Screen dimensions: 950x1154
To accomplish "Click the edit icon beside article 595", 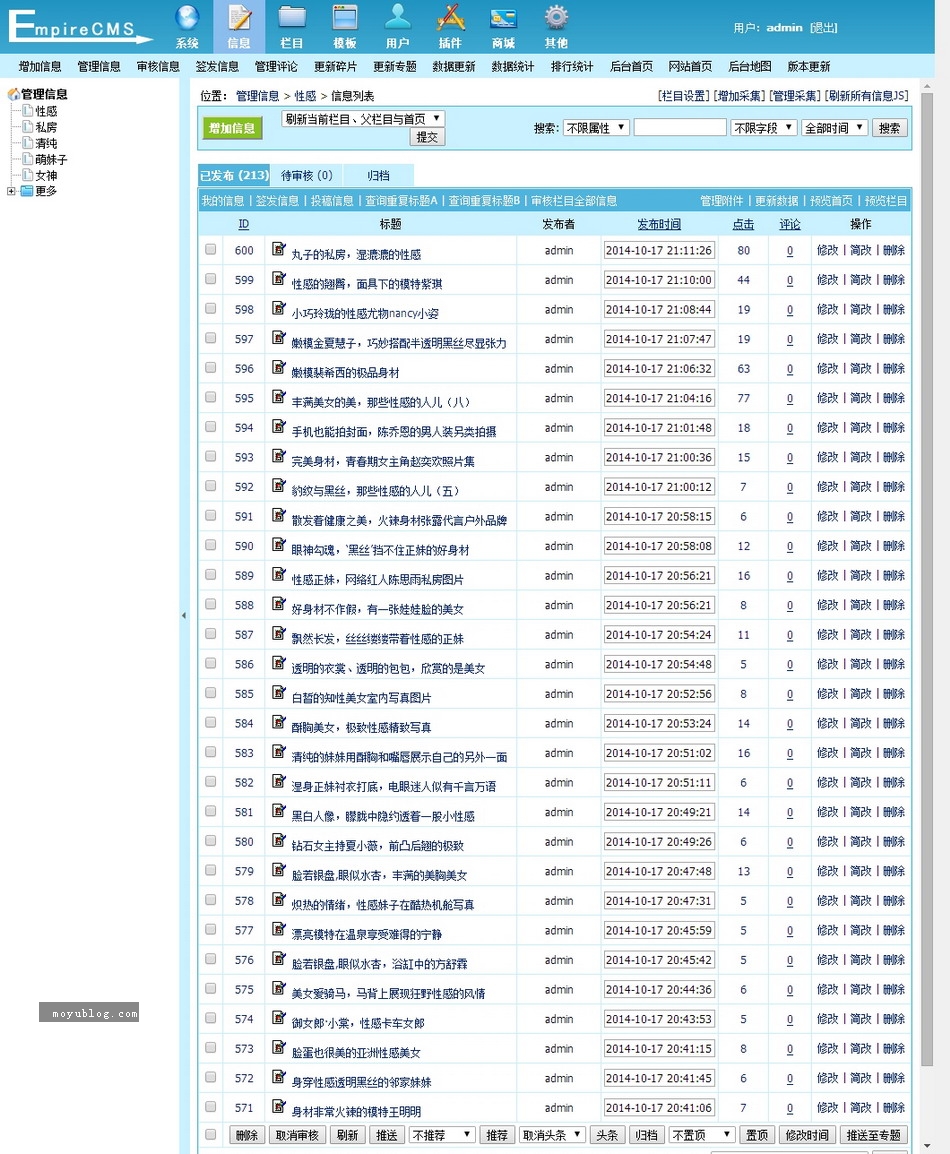I will [278, 397].
